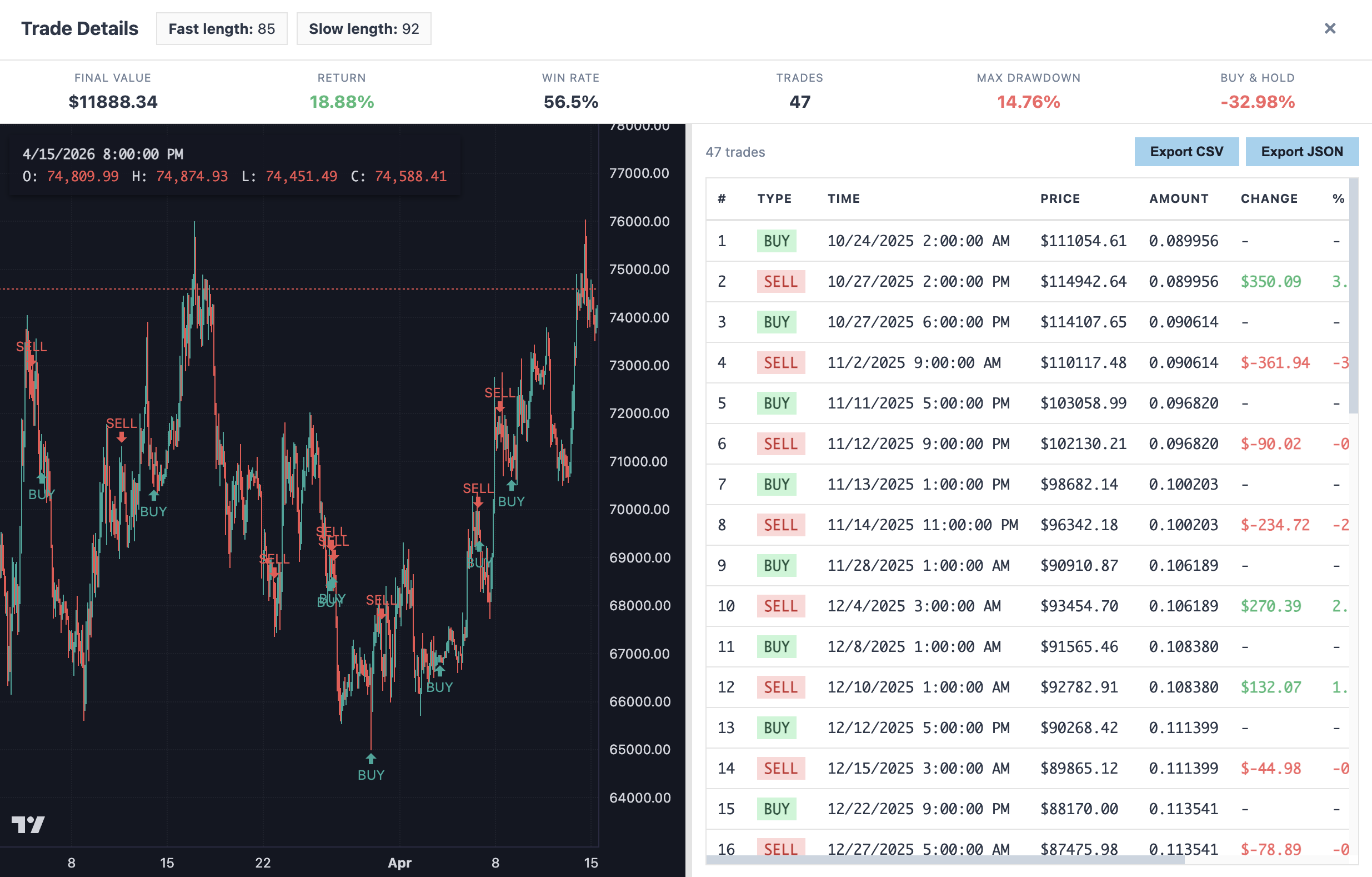This screenshot has width=1372, height=877.
Task: Click the Fast length: 85 chip
Action: click(x=222, y=28)
